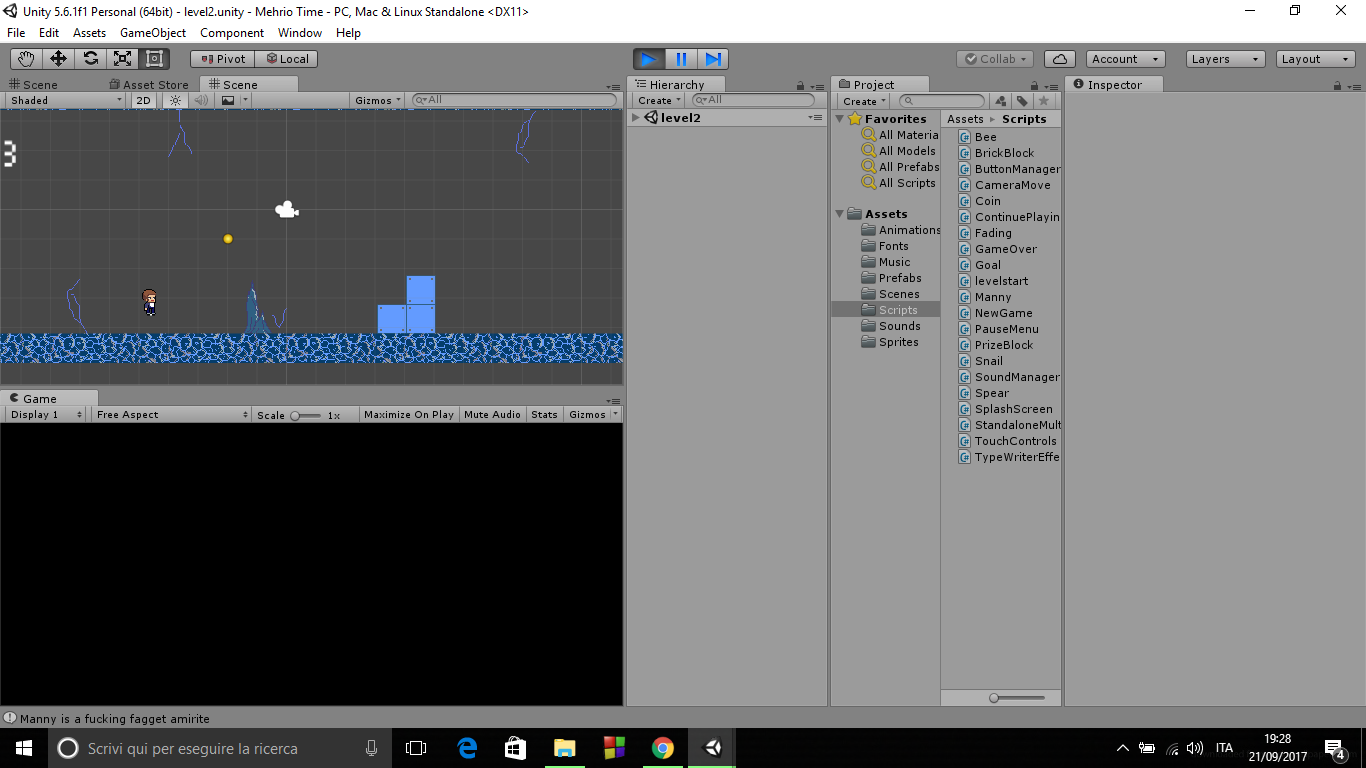The image size is (1366, 768).
Task: Click the Hierarchy search field
Action: point(754,100)
